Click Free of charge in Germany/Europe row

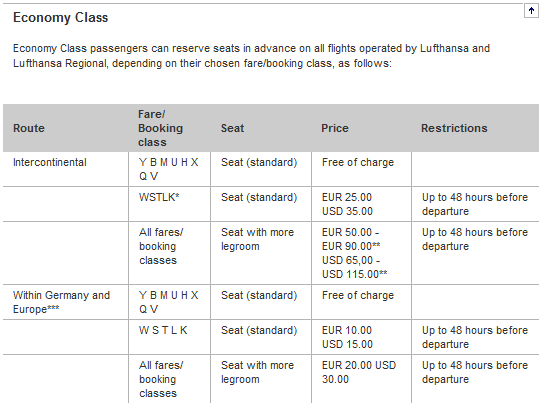pyautogui.click(x=358, y=296)
